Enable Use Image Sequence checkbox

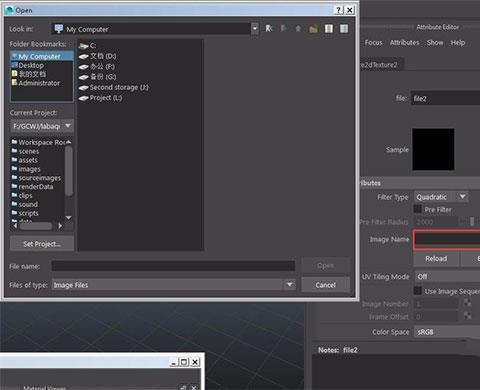[x=418, y=290]
